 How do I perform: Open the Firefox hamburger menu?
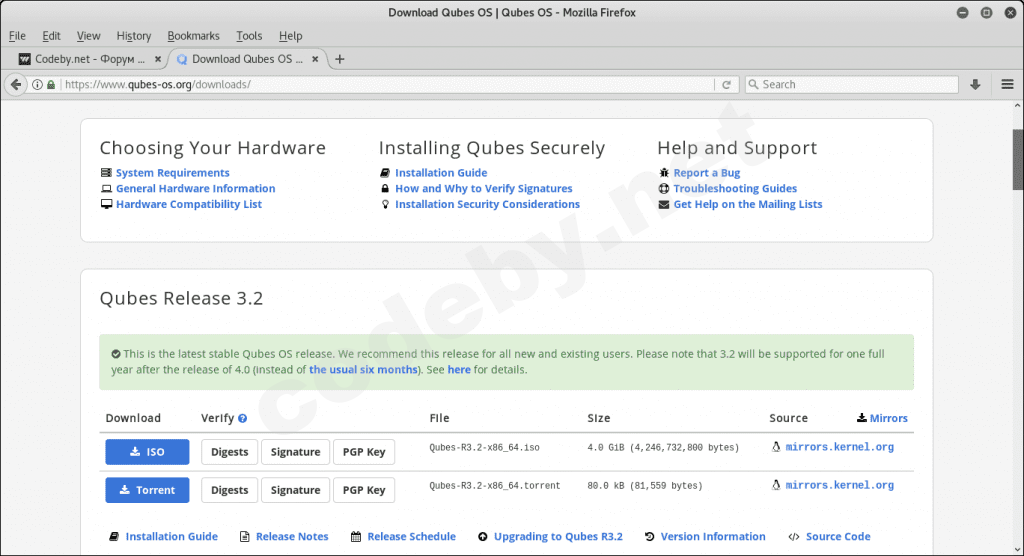[x=1007, y=85]
